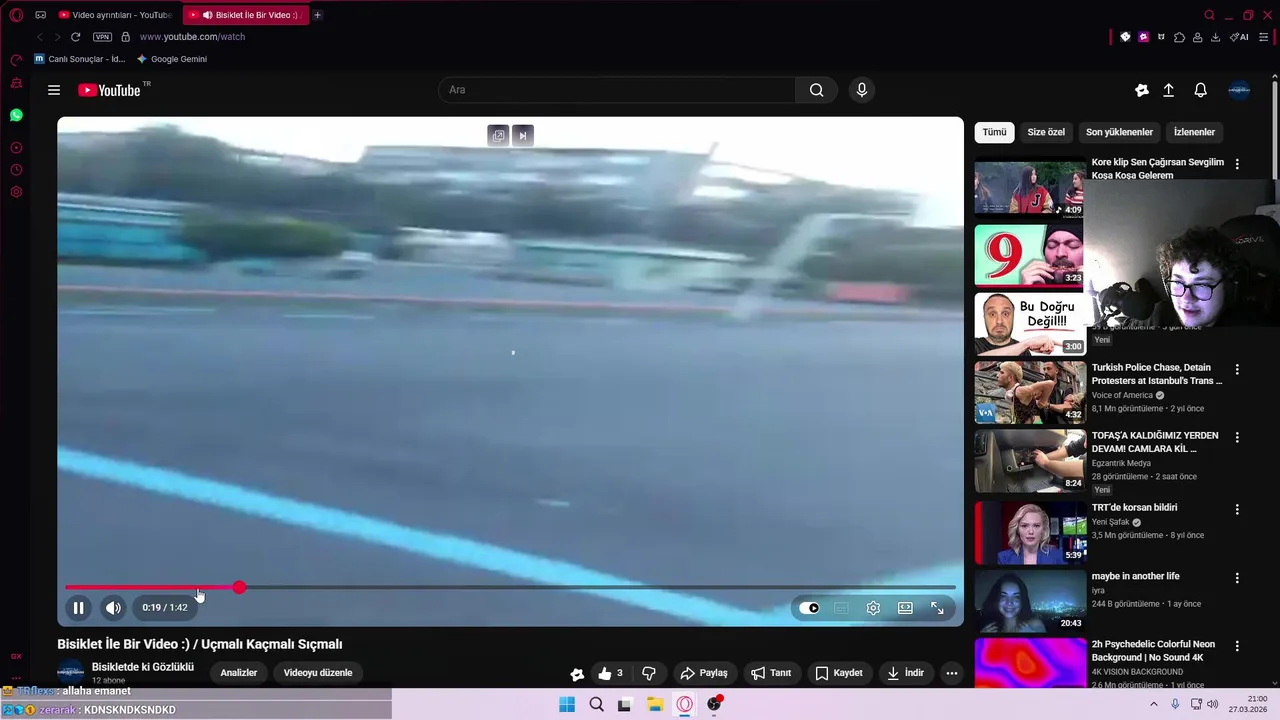The height and width of the screenshot is (720, 1280).
Task: Open a new browser tab
Action: [x=317, y=15]
